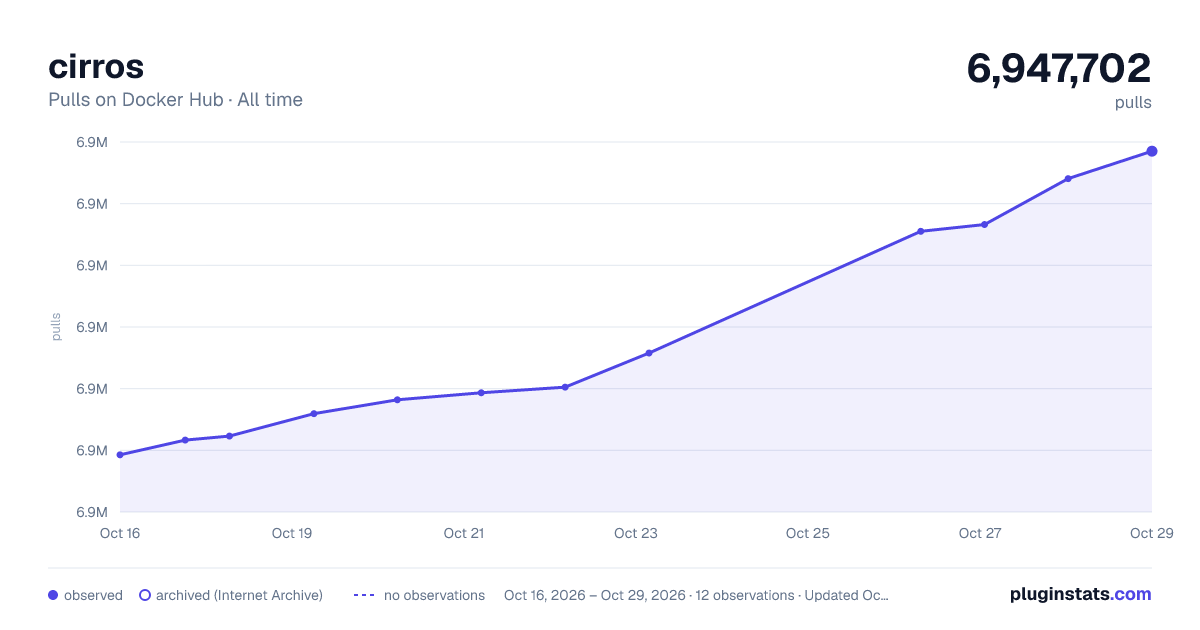The height and width of the screenshot is (630, 1200).
Task: Click the "cirros" chart title
Action: coord(96,67)
